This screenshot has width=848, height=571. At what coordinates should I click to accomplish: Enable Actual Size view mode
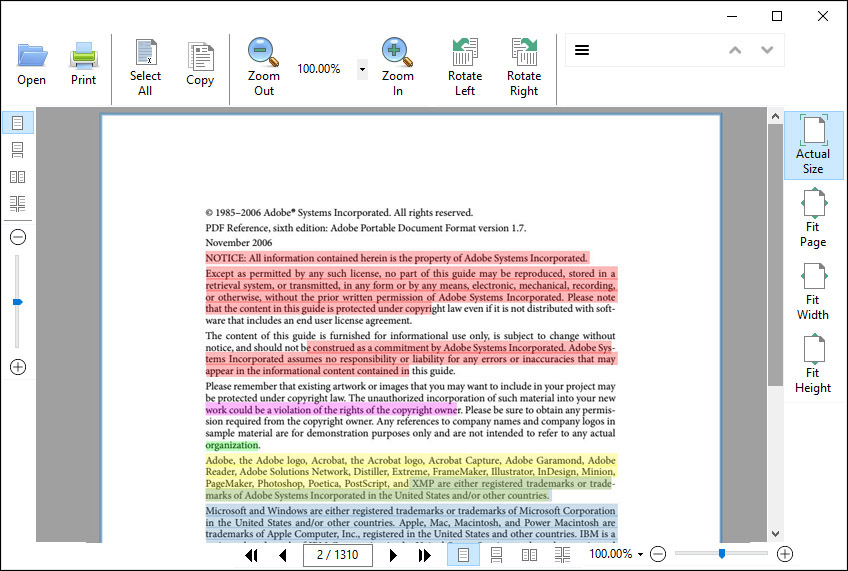813,132
